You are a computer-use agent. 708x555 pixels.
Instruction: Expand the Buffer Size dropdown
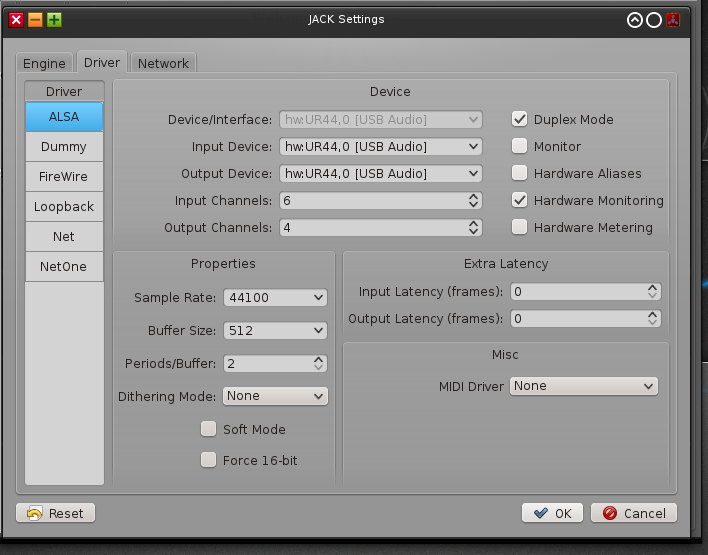(276, 330)
